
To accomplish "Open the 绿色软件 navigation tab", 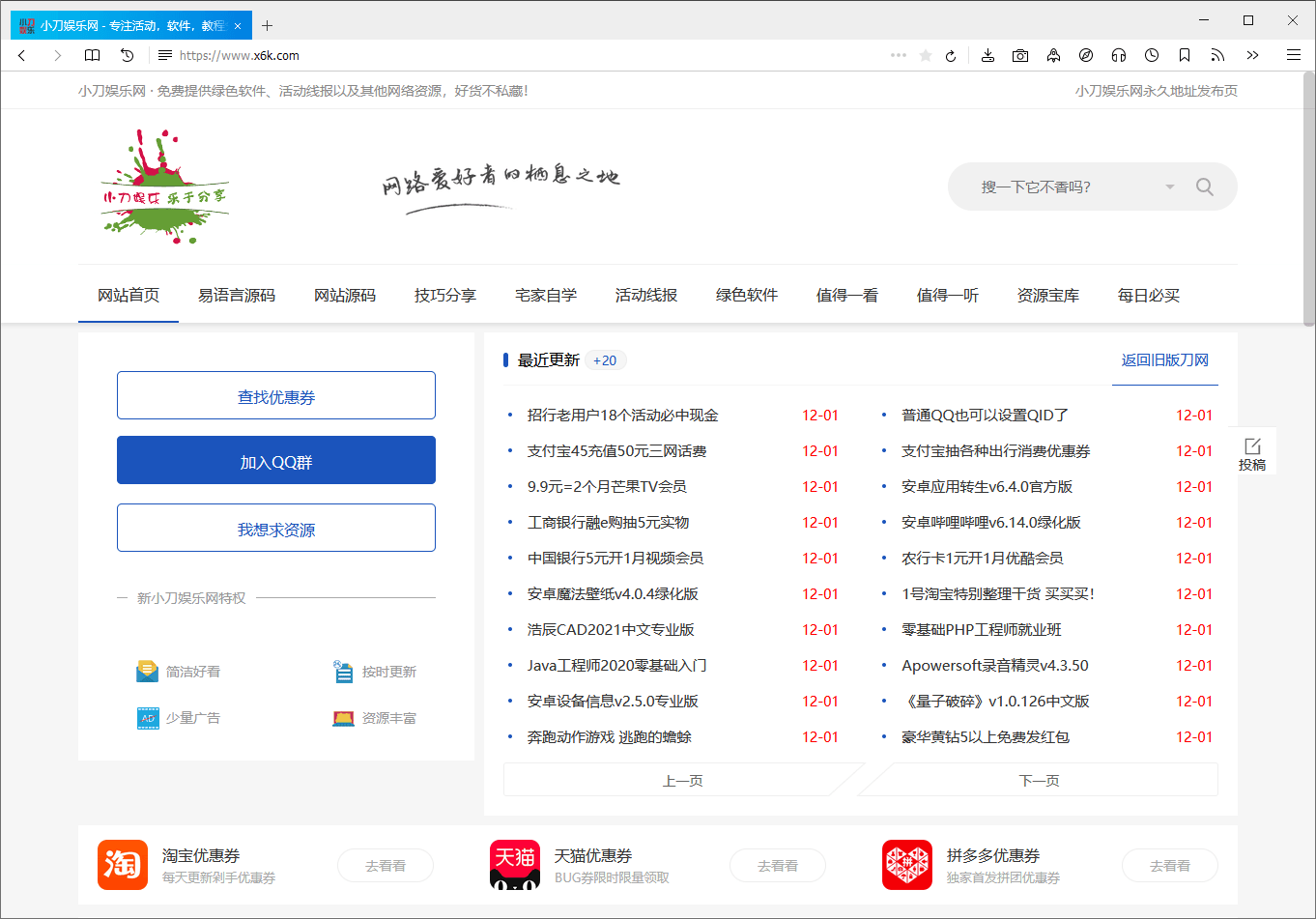I will coord(746,295).
